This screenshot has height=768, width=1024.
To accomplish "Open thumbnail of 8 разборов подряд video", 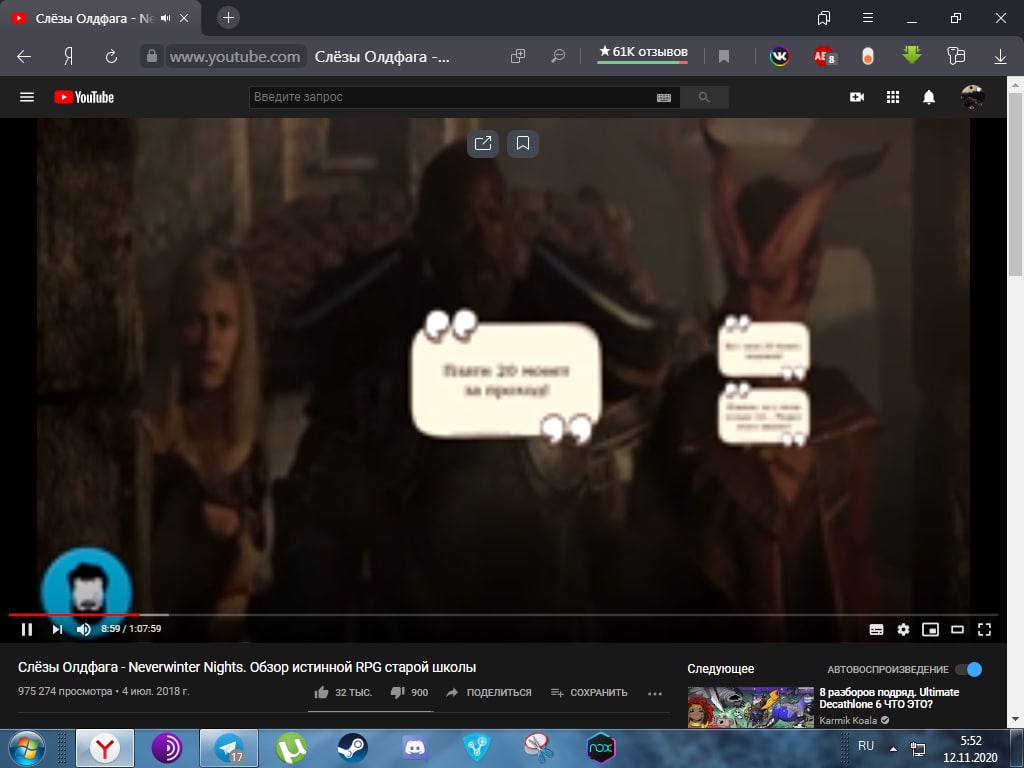I will pos(750,707).
